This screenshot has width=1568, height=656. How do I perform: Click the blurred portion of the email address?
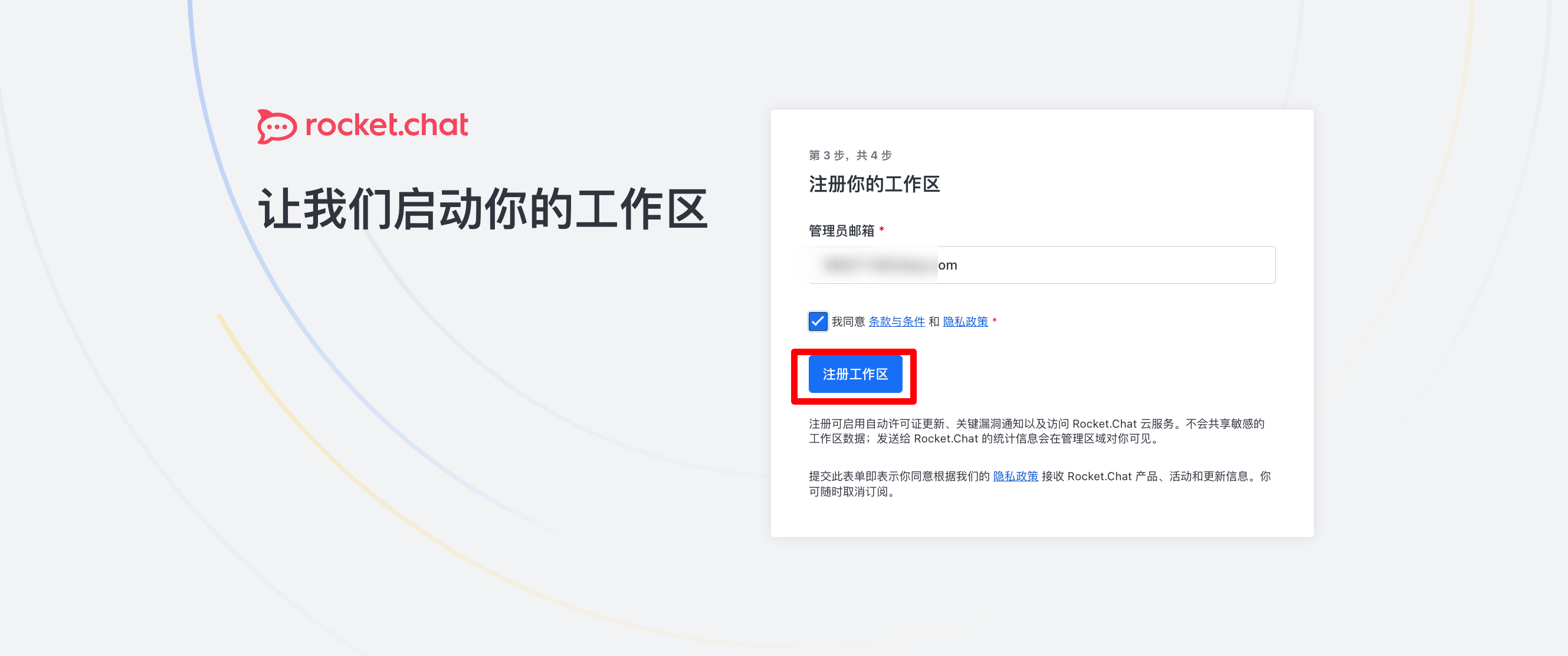click(x=878, y=265)
